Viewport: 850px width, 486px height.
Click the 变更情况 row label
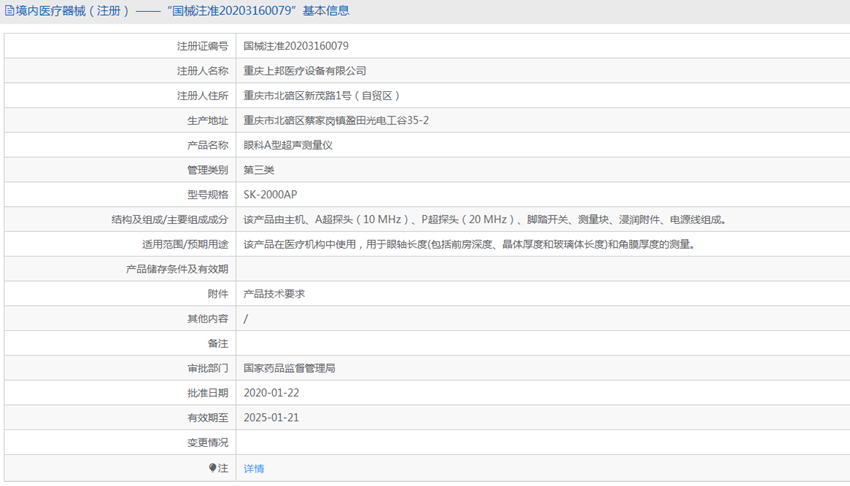pos(207,443)
